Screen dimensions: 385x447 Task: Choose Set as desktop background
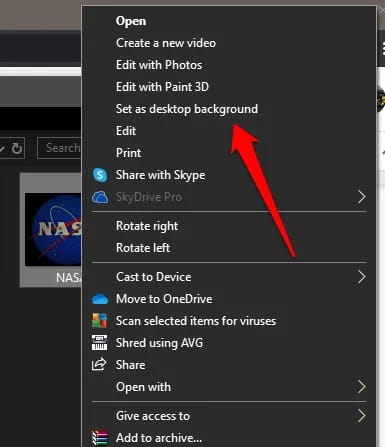[x=187, y=109]
